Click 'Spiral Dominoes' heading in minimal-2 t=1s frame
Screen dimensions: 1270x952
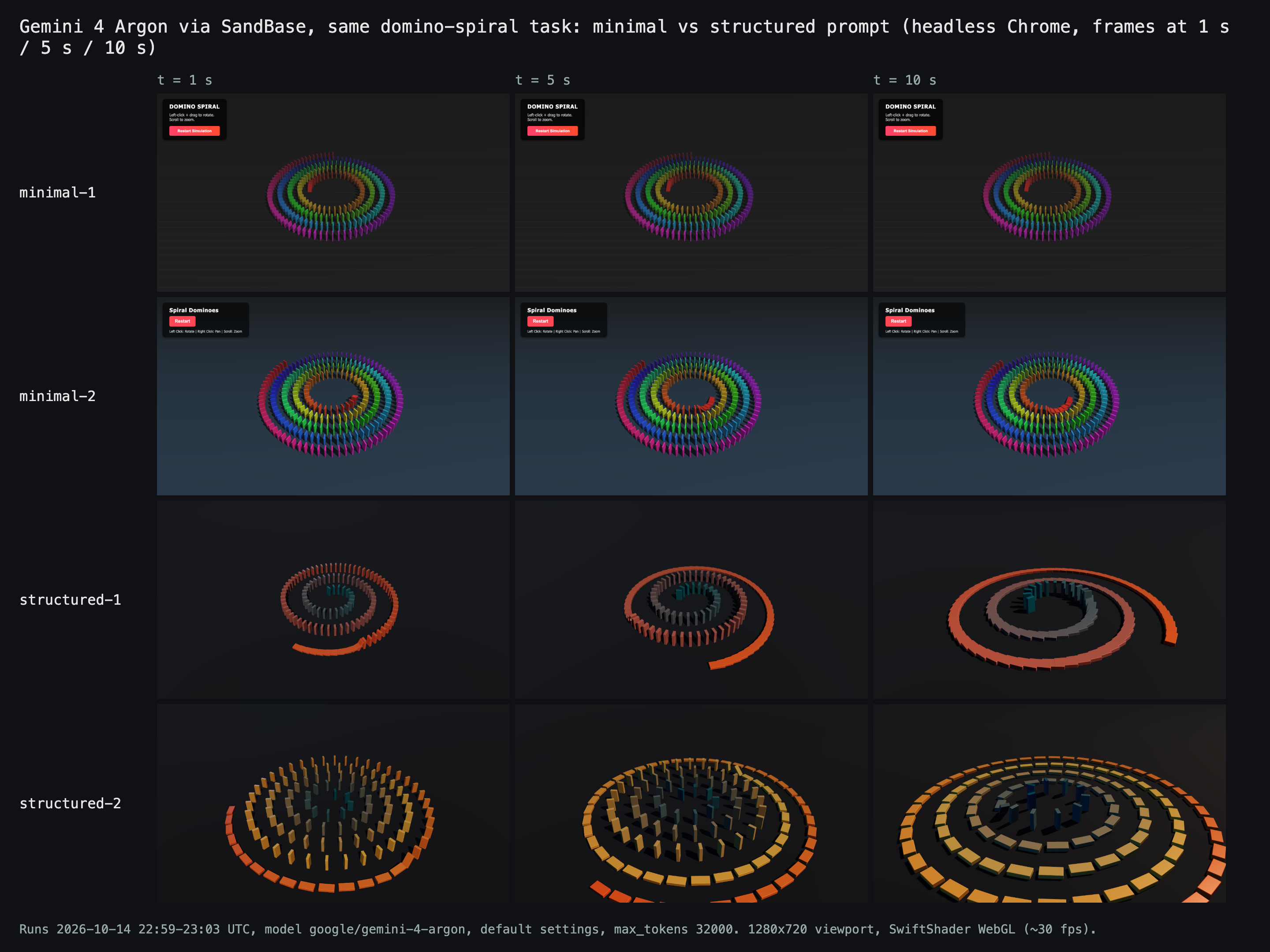[194, 310]
